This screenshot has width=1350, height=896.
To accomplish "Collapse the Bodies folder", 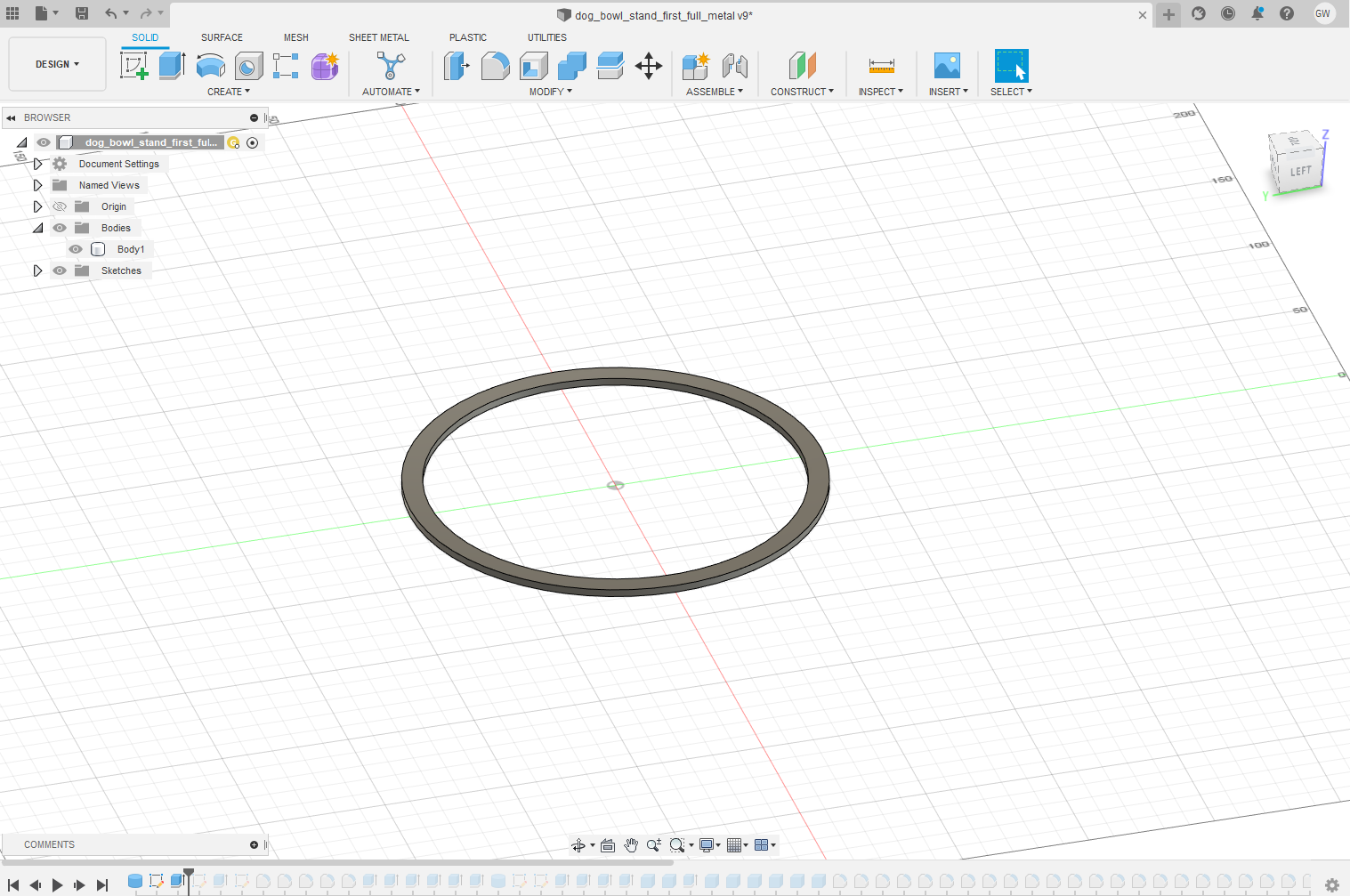I will 37,228.
